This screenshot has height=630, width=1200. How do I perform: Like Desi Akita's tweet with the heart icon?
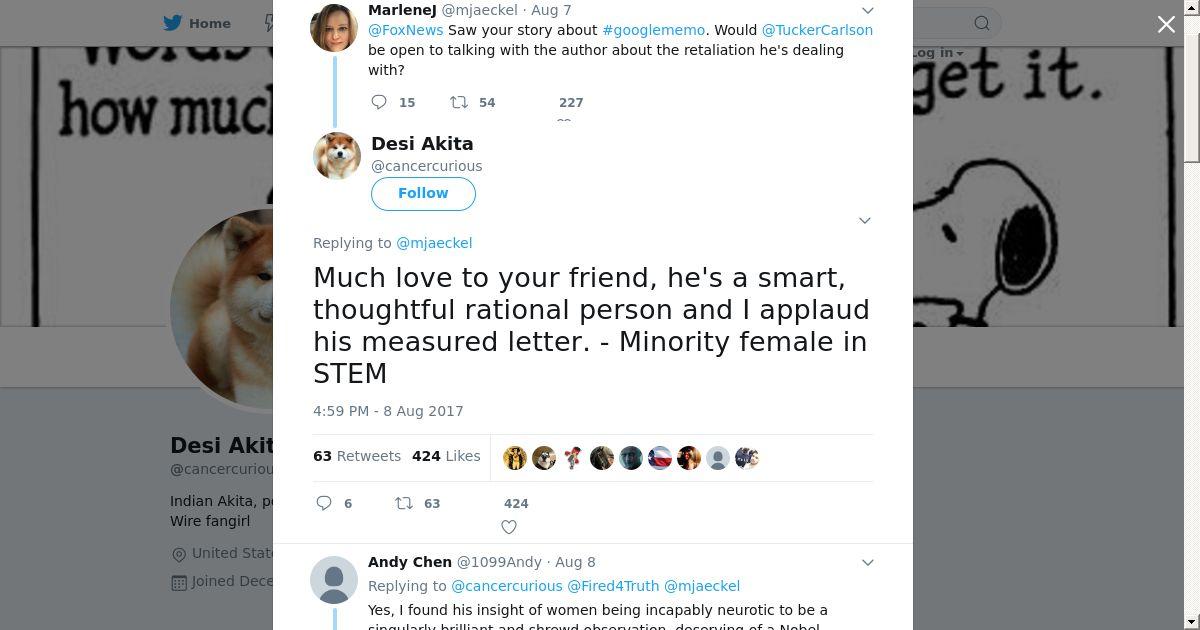(509, 527)
